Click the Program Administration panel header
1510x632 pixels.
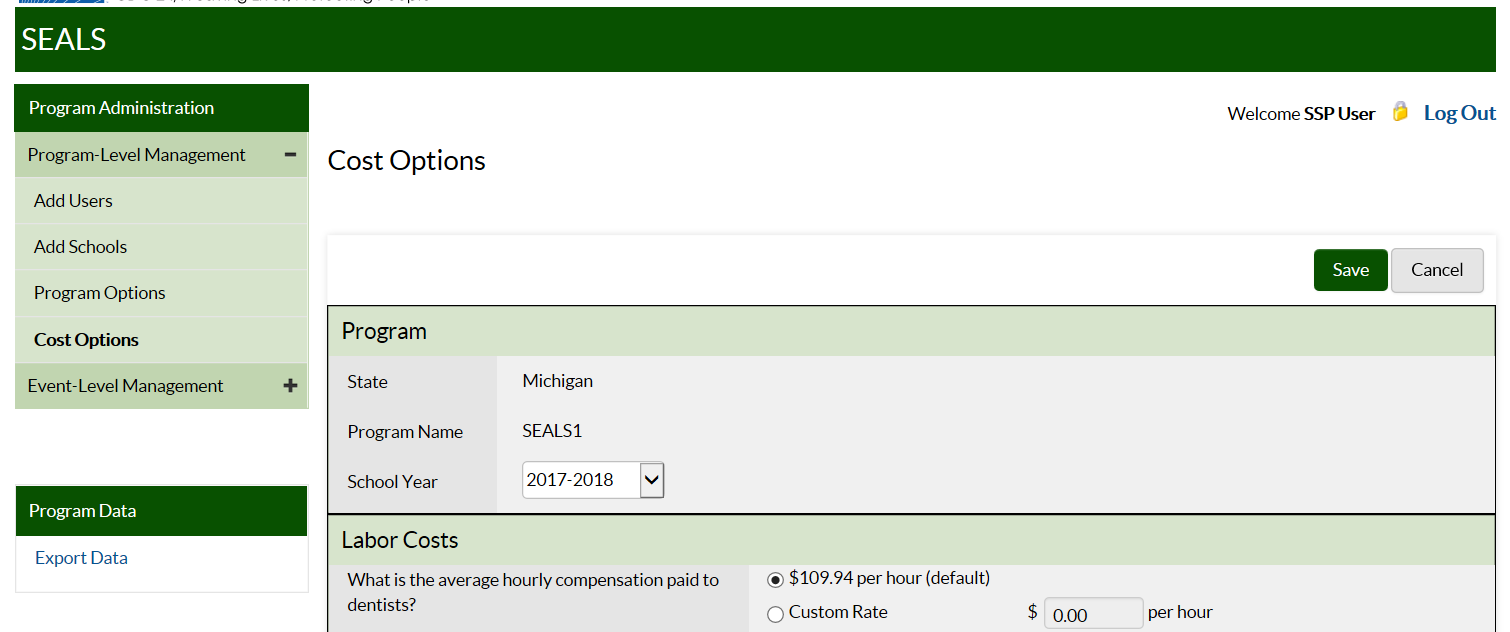pyautogui.click(x=121, y=108)
